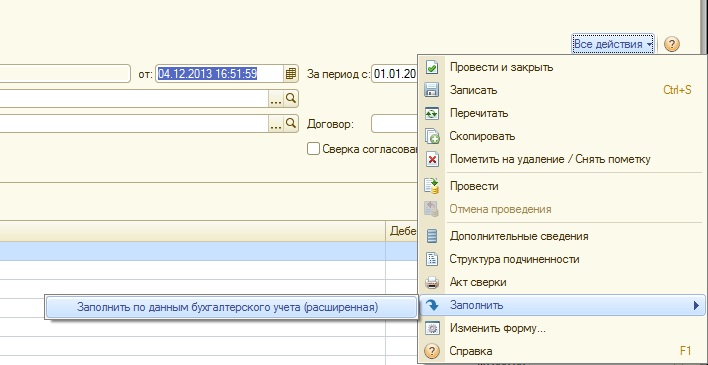Image resolution: width=708 pixels, height=365 pixels.
Task: Click the refresh icon beside Перечитать
Action: pyautogui.click(x=432, y=113)
